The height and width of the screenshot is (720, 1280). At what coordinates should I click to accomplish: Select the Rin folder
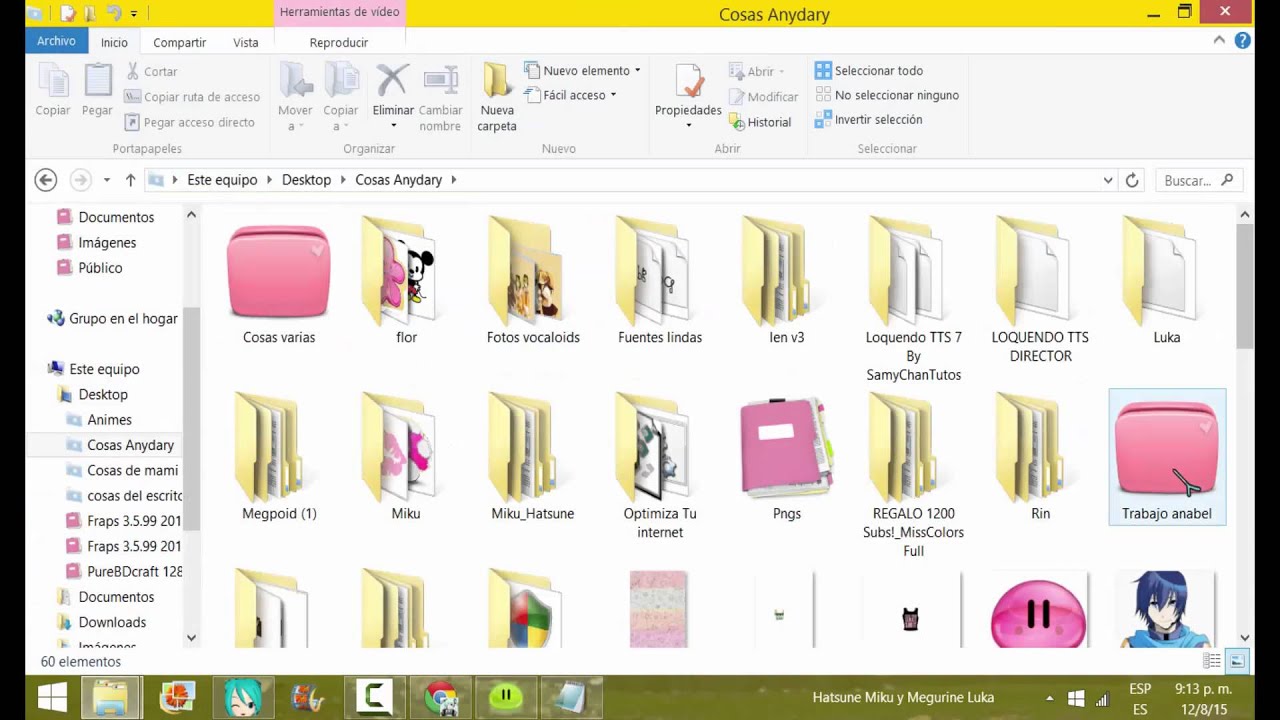coord(1040,457)
